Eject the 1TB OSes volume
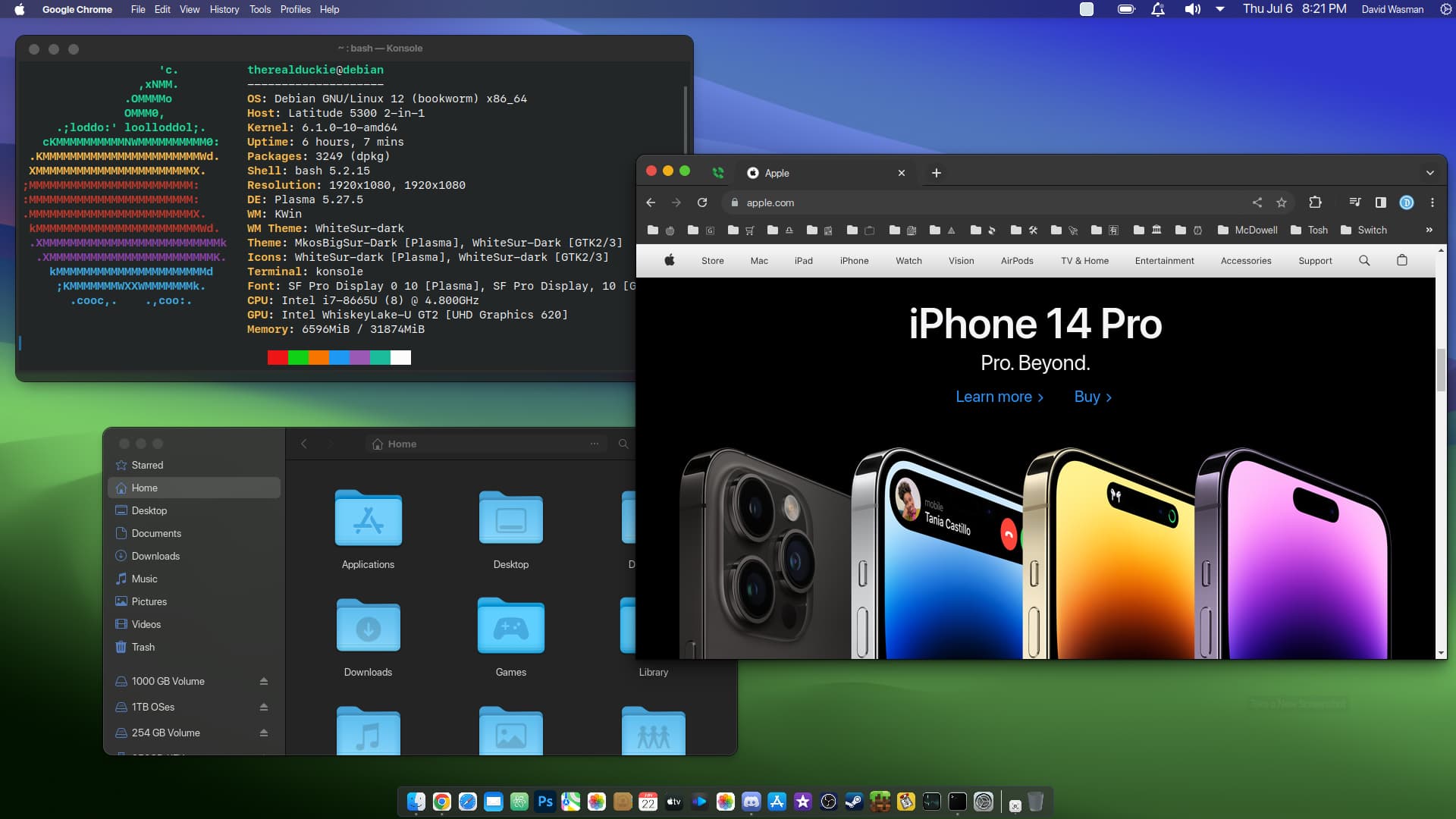This screenshot has width=1456, height=819. [x=264, y=707]
